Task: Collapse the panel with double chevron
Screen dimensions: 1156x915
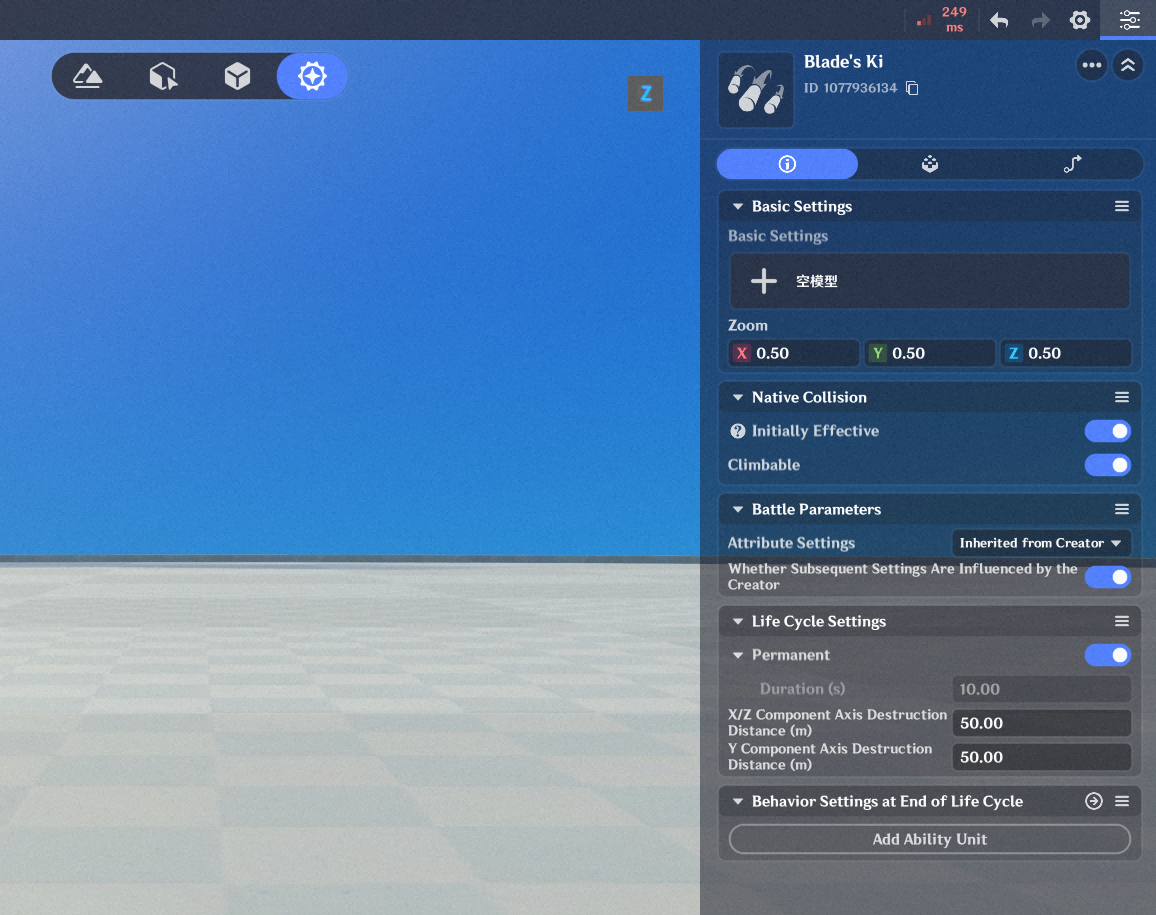Action: (1128, 66)
